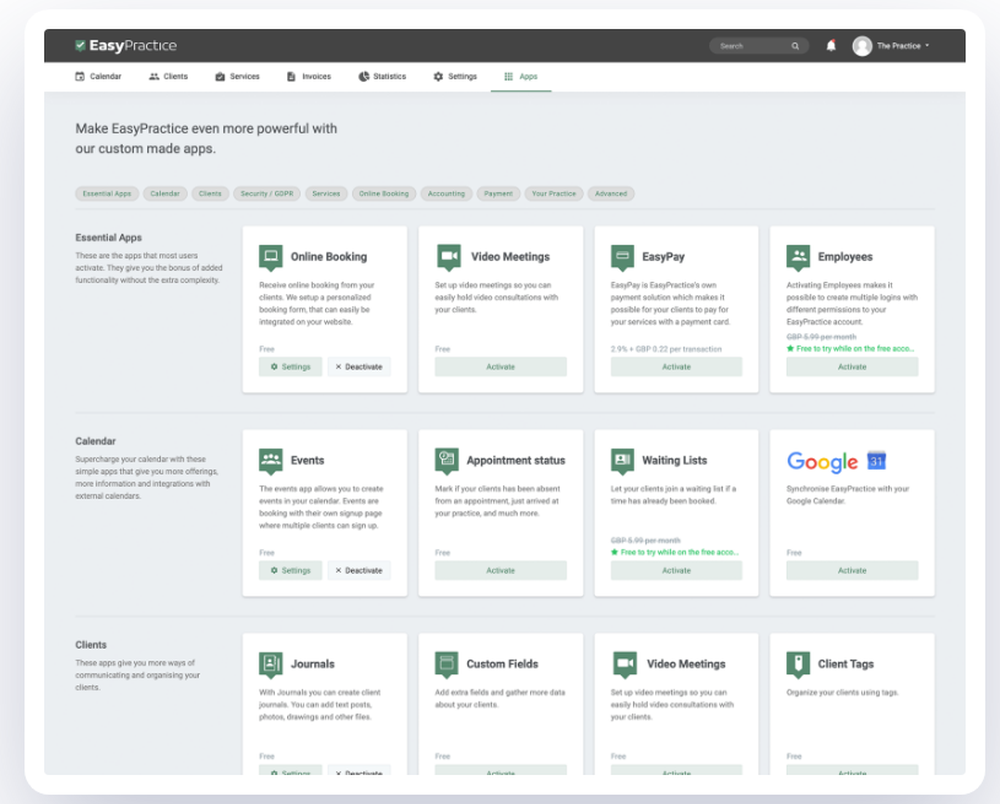Select the Apps tab
Image resolution: width=1000 pixels, height=804 pixels.
tap(521, 77)
